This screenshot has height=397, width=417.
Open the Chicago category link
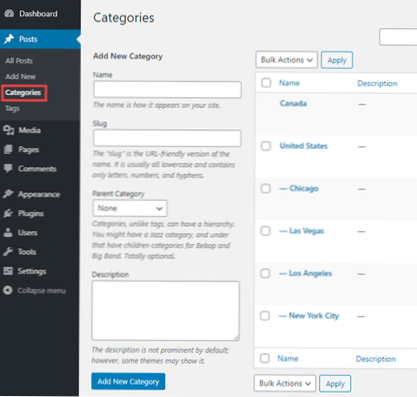(x=299, y=188)
